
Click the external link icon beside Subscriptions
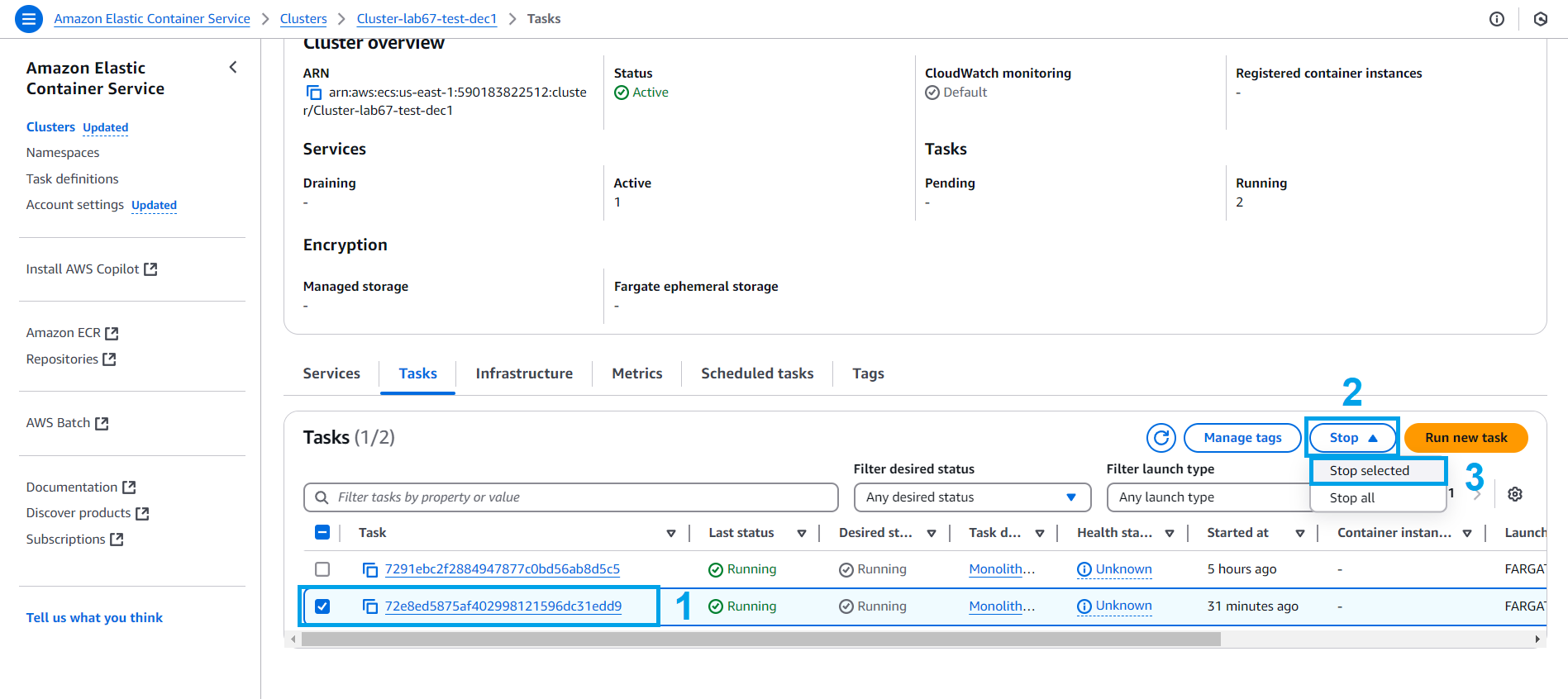[117, 540]
